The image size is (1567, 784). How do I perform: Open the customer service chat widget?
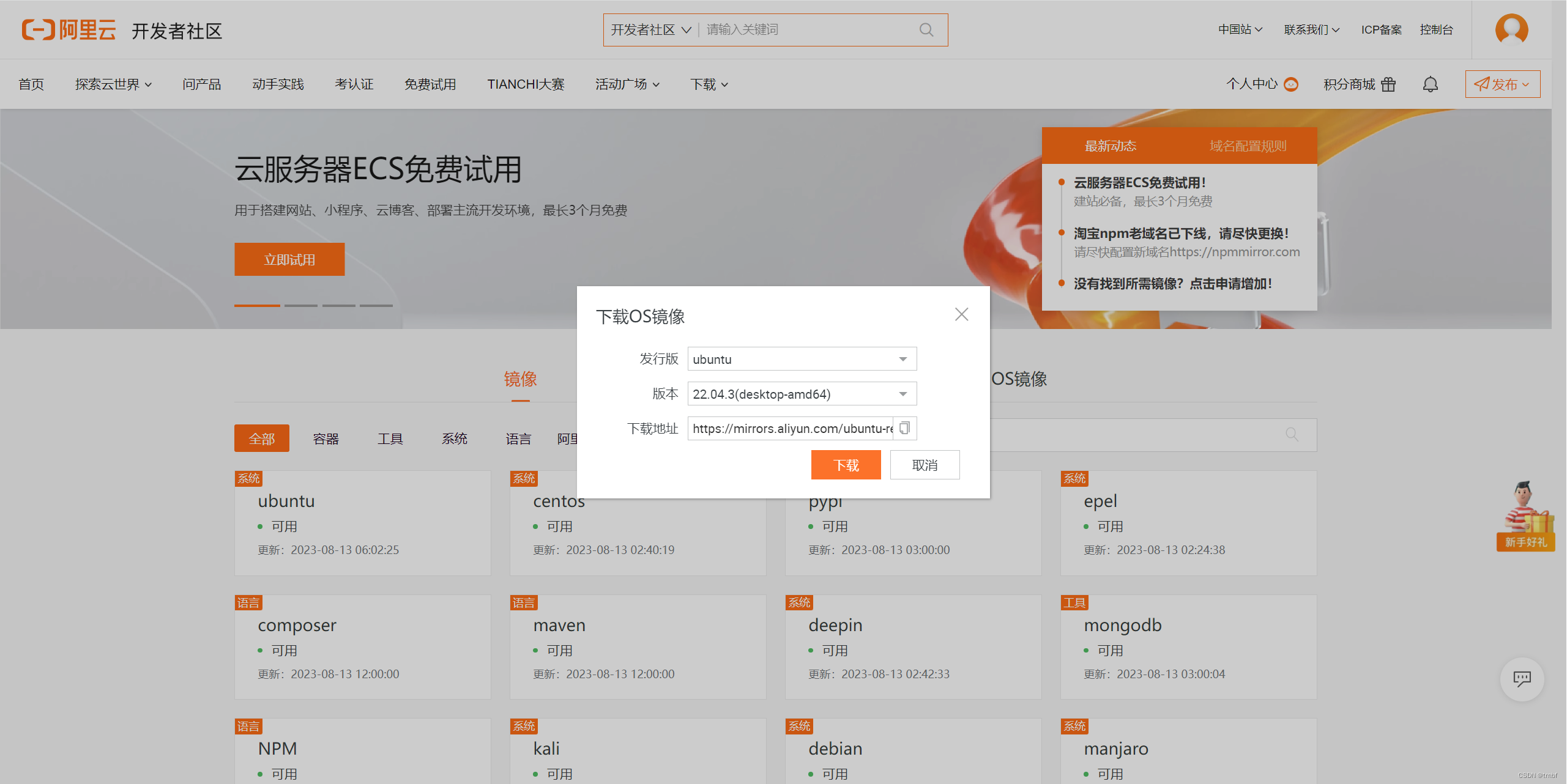point(1523,679)
